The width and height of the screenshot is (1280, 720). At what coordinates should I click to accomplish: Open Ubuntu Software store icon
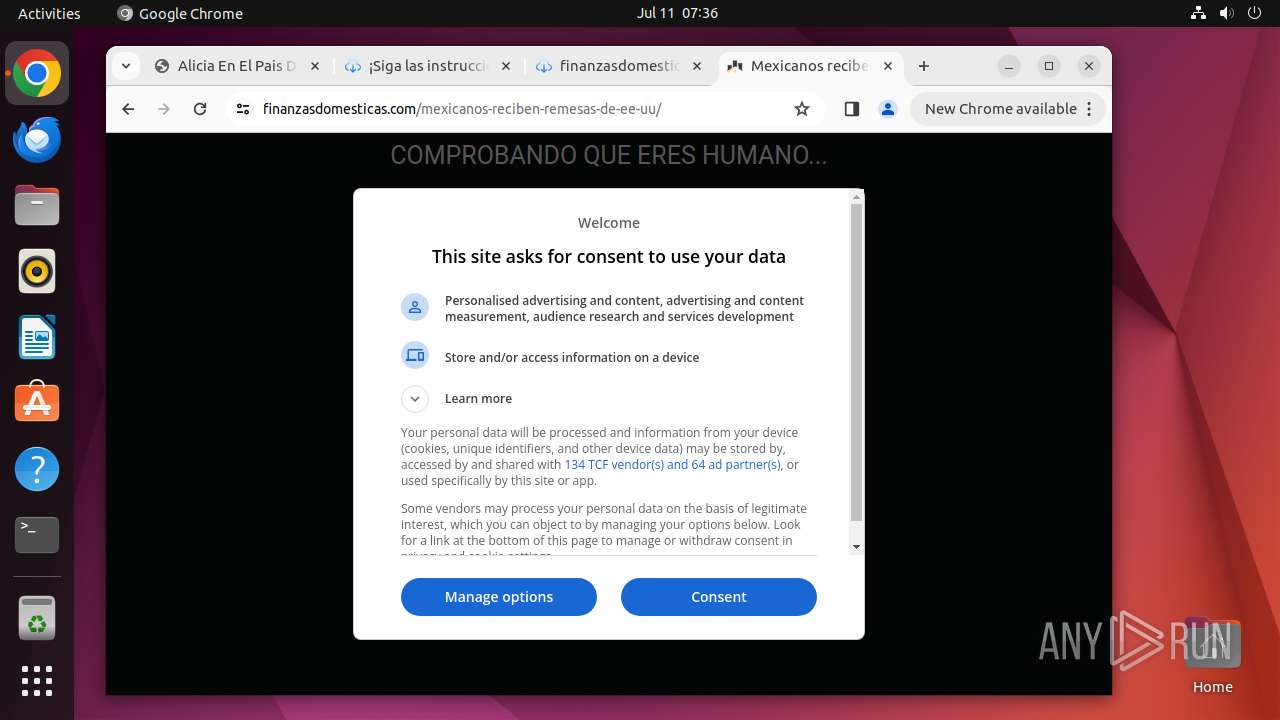37,403
